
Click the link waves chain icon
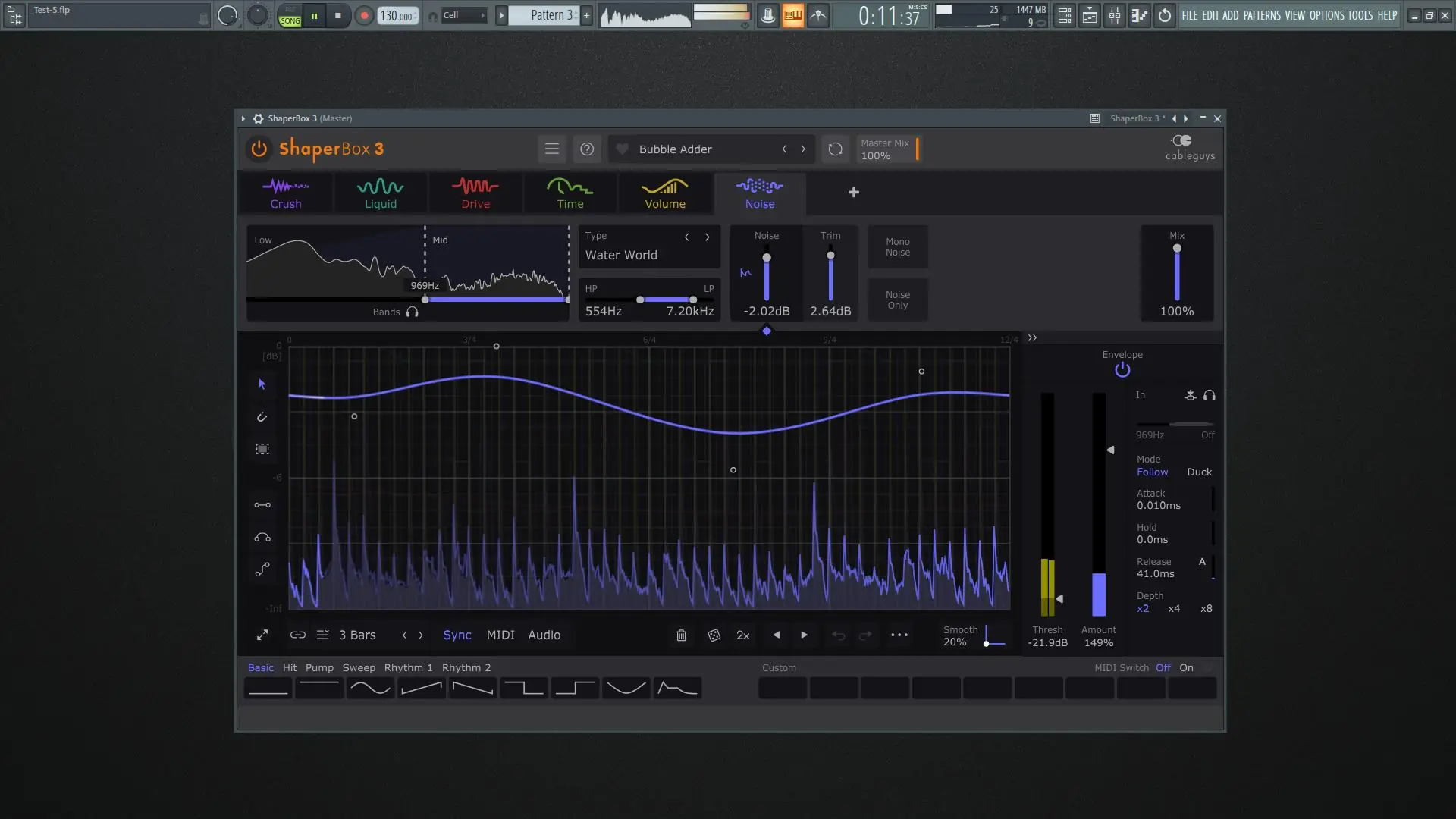click(297, 635)
